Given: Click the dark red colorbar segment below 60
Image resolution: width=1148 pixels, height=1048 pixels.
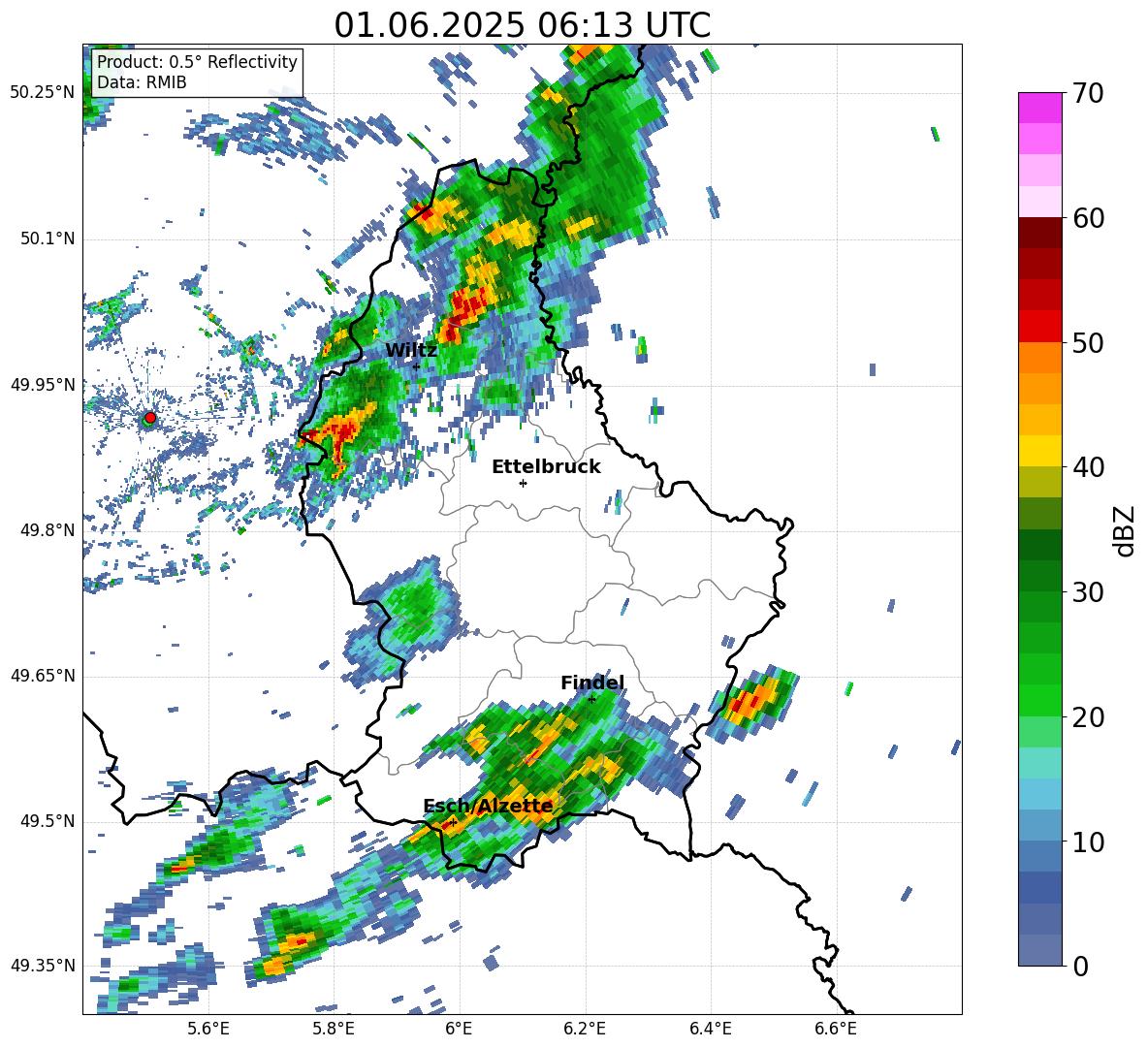Looking at the screenshot, I should pos(1039,233).
